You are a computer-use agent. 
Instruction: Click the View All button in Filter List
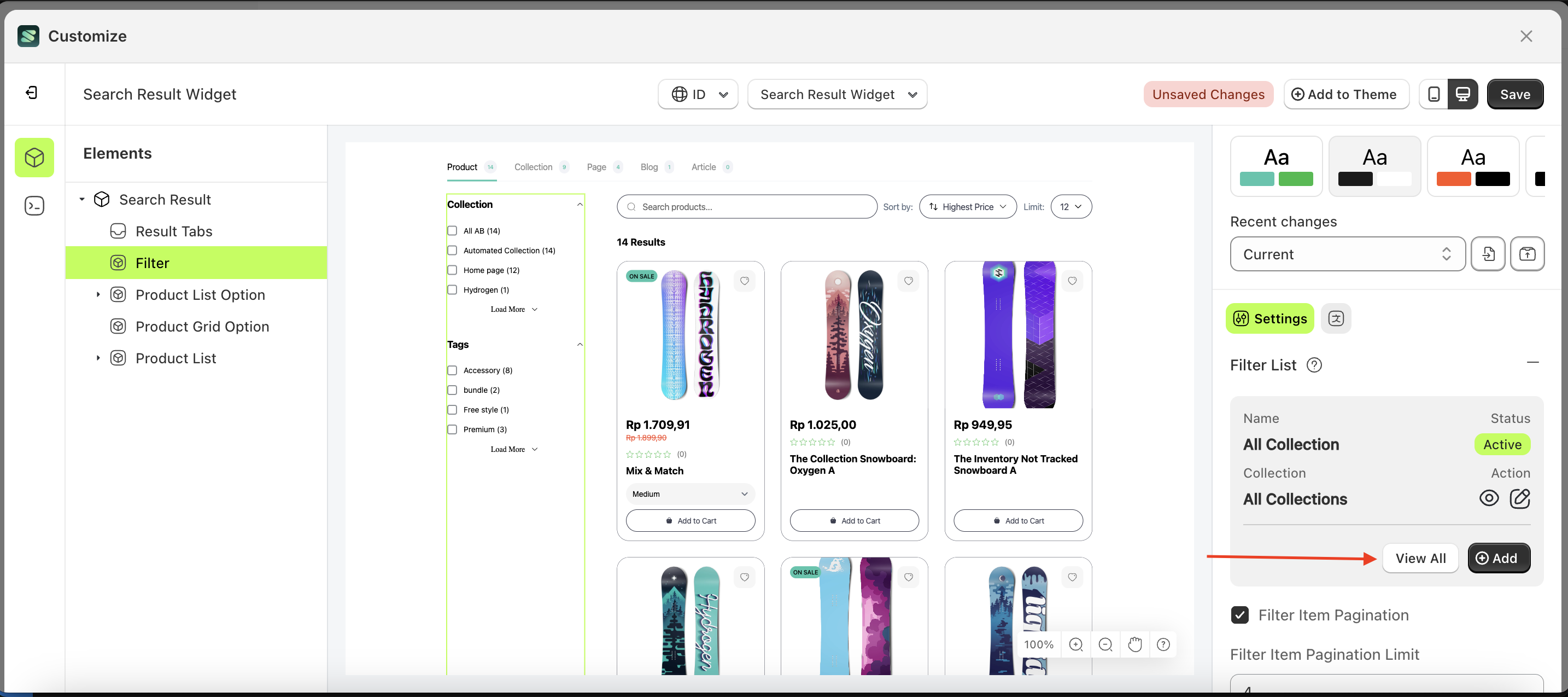point(1421,557)
